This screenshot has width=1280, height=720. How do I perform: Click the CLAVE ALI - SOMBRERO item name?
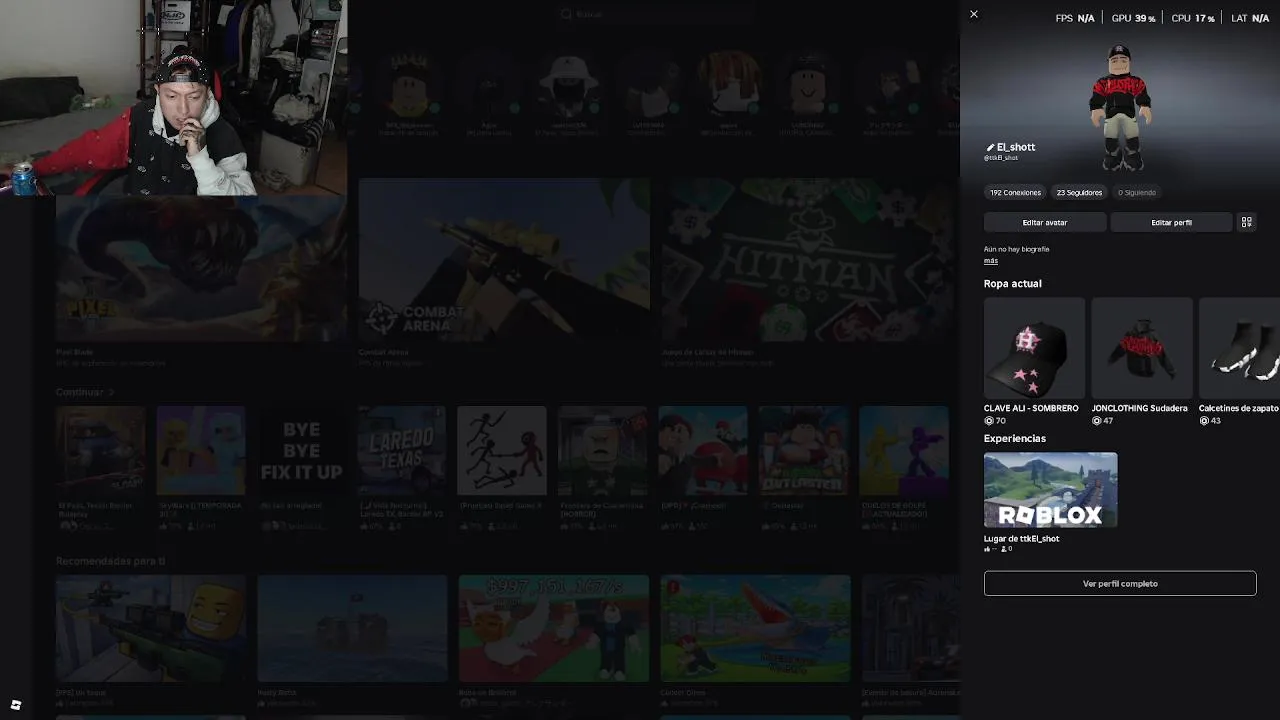pyautogui.click(x=1031, y=408)
